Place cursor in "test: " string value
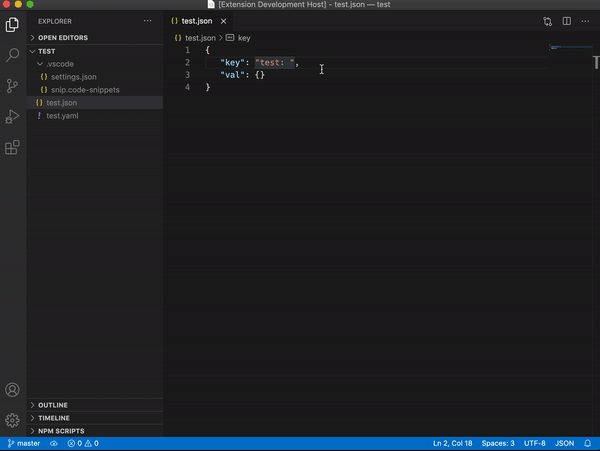This screenshot has width=600, height=451. coord(275,63)
